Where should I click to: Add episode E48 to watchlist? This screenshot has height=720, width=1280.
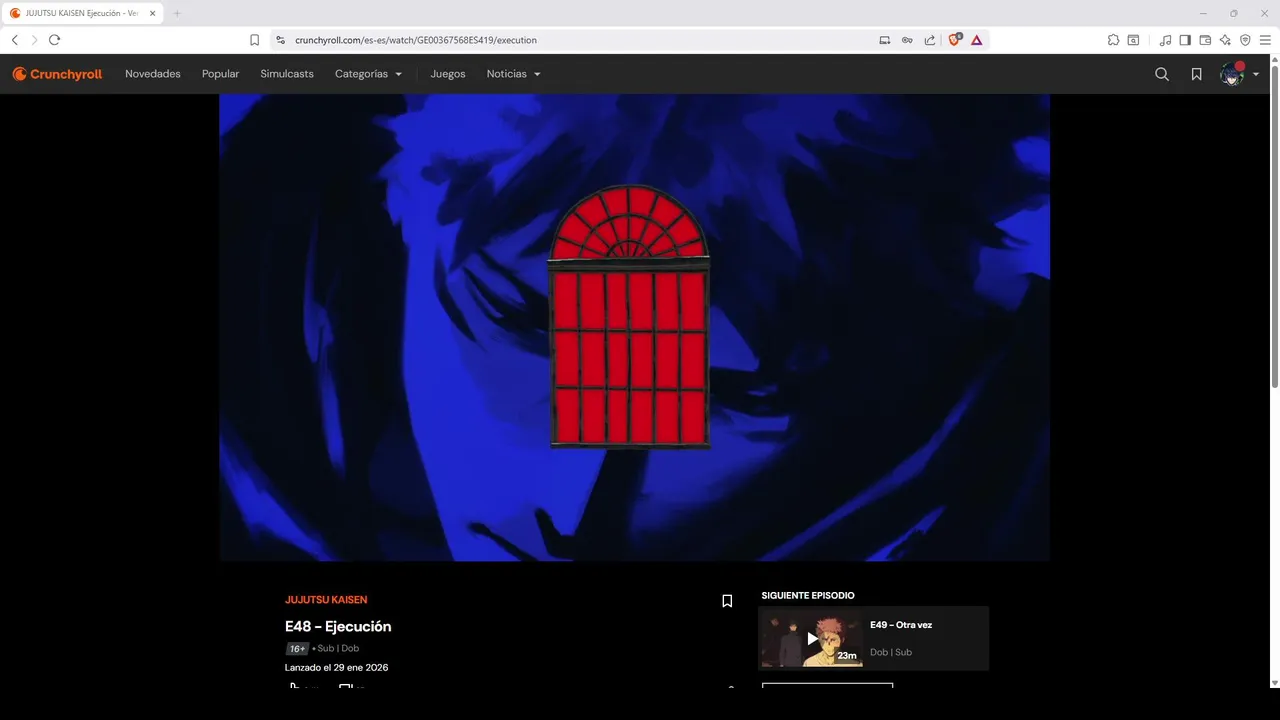(727, 601)
